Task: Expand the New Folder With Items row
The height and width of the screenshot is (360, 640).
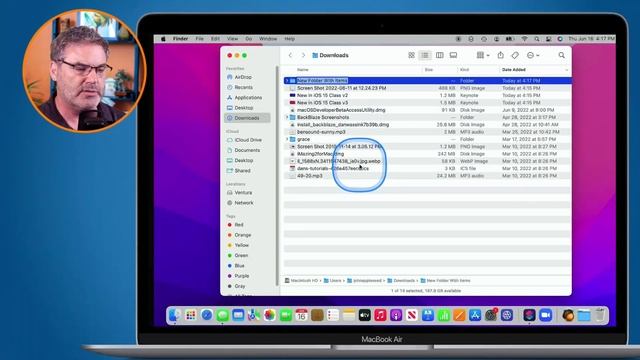Action: click(287, 81)
